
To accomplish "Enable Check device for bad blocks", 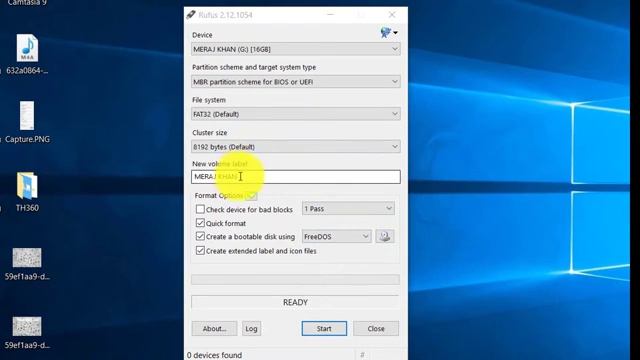I will (x=200, y=209).
